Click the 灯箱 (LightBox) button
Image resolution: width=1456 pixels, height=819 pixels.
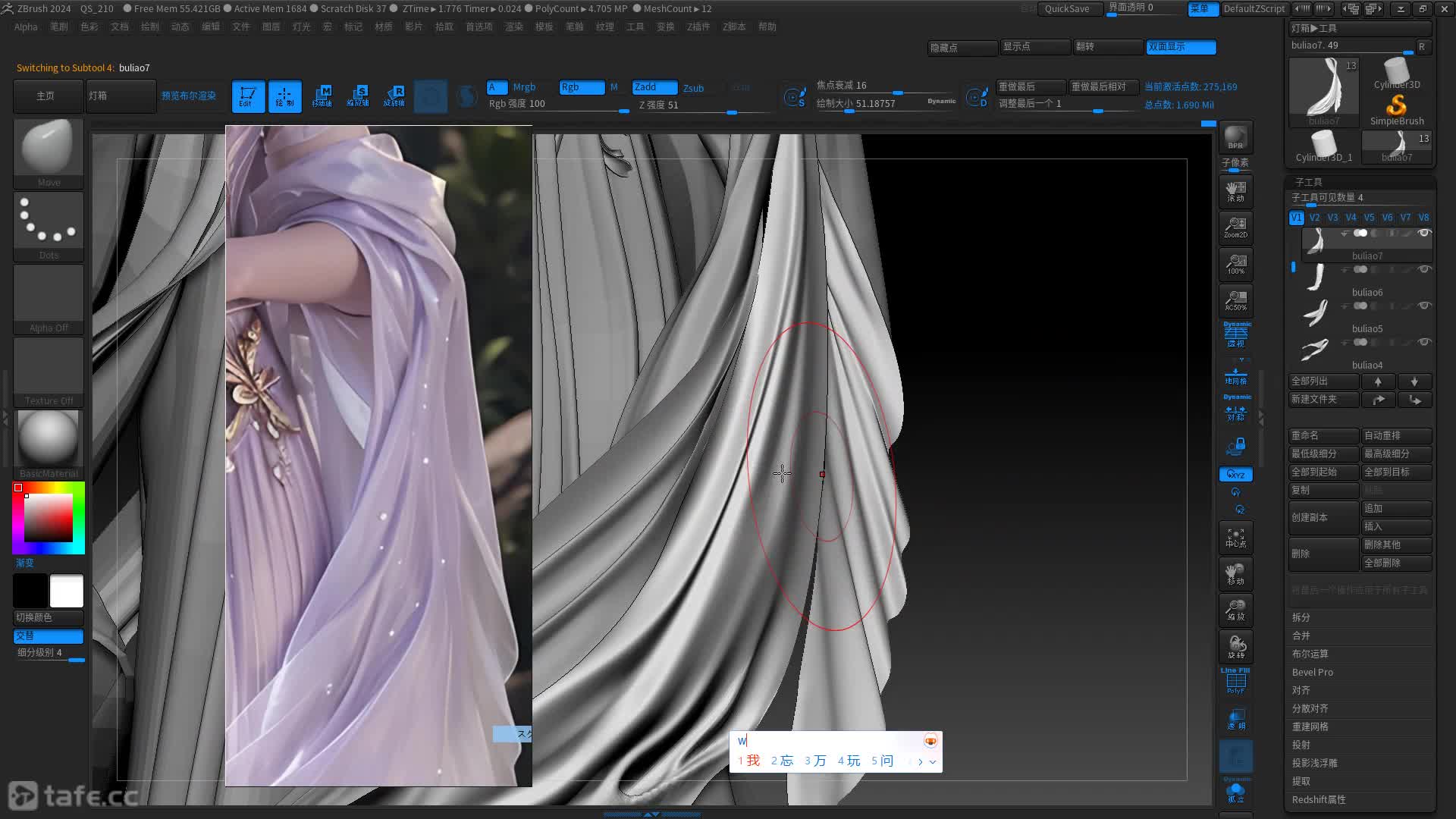point(121,96)
